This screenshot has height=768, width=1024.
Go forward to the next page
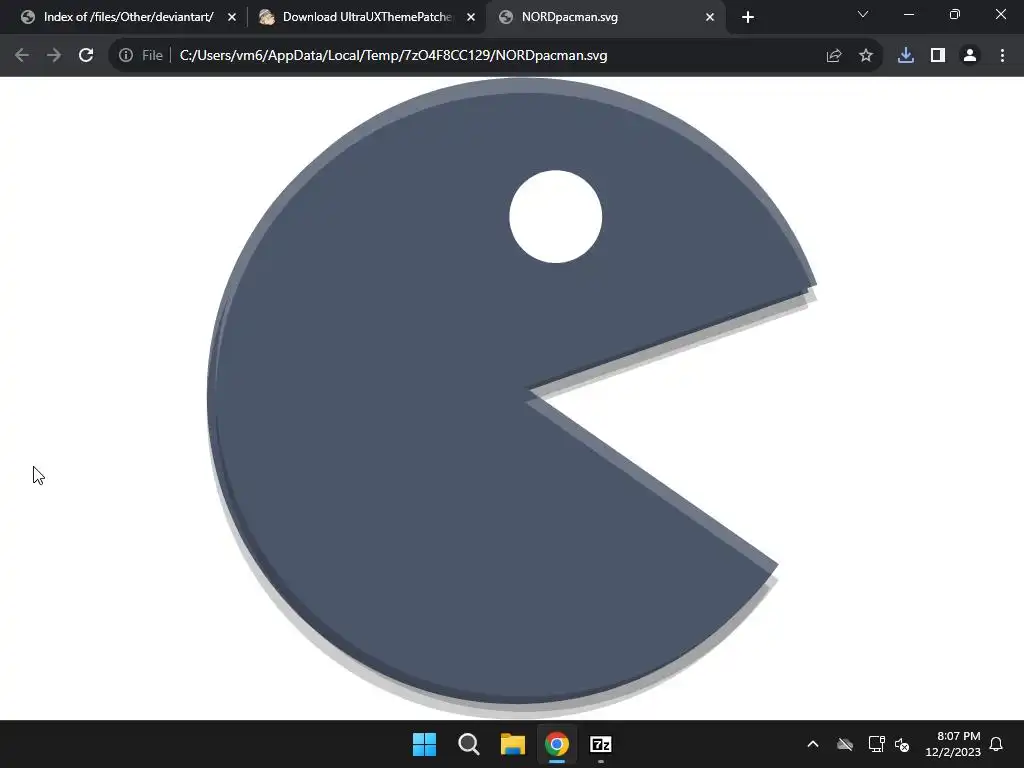coord(54,56)
